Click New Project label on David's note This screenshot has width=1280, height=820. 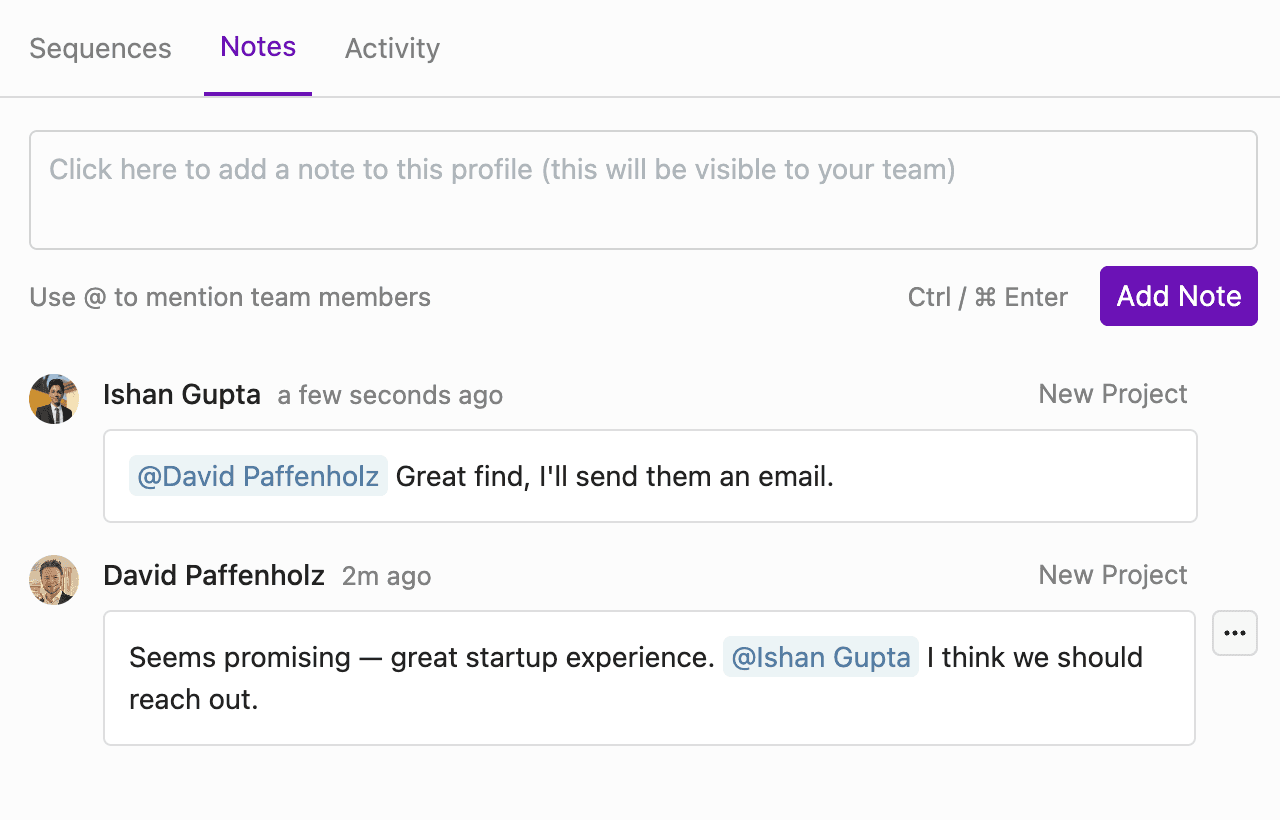(x=1112, y=575)
